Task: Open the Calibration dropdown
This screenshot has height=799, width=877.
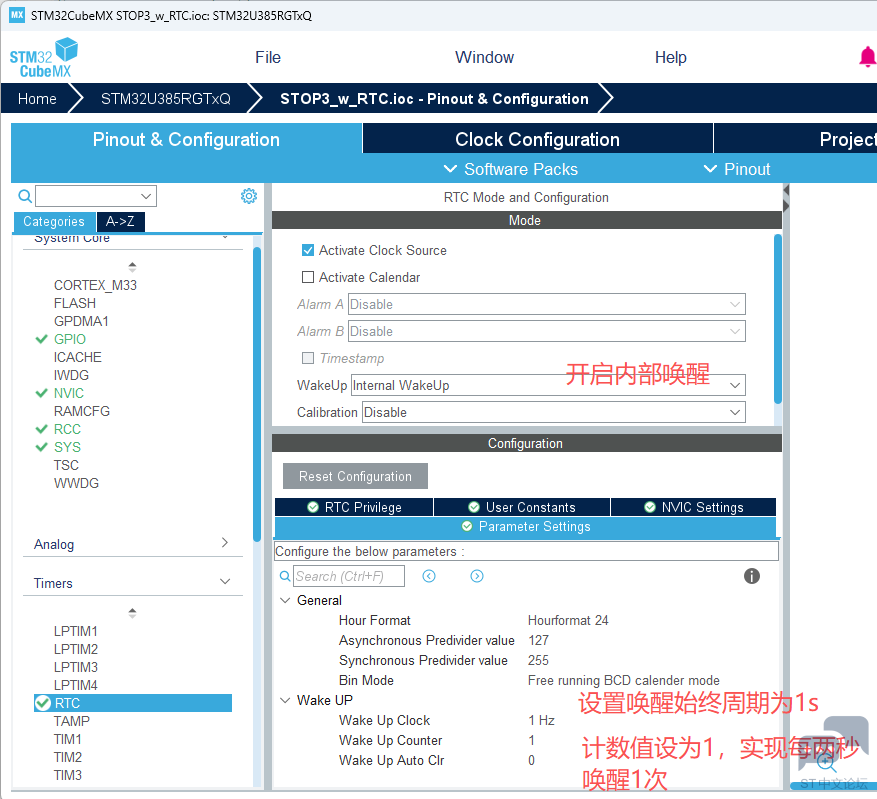Action: tap(554, 412)
